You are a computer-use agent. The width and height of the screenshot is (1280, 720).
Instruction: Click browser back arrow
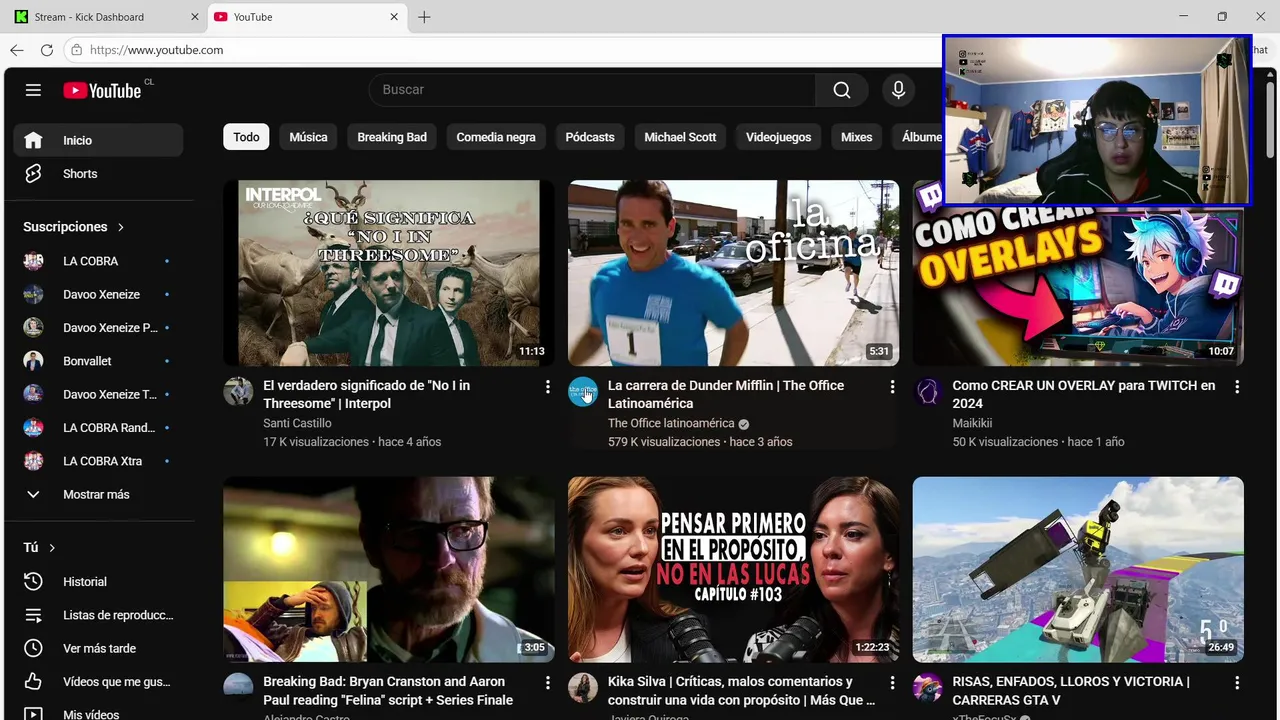click(17, 50)
